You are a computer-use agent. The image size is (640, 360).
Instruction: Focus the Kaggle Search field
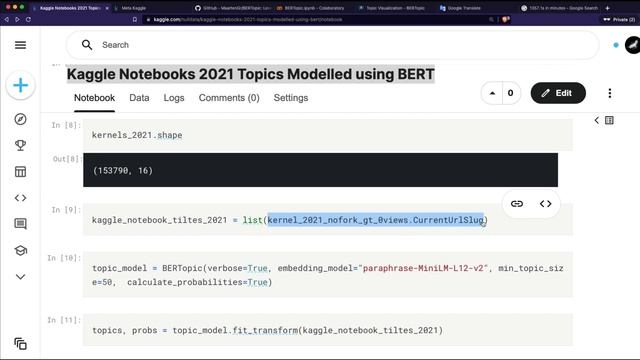pyautogui.click(x=333, y=45)
